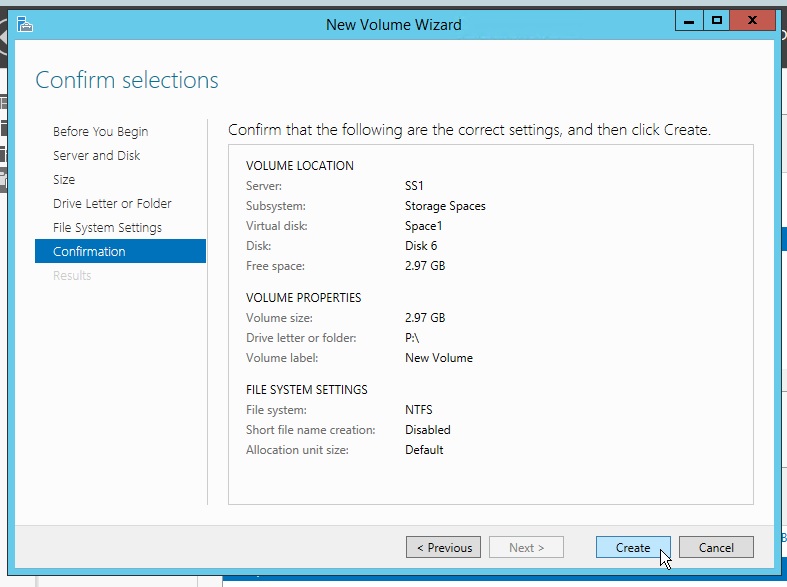The image size is (787, 587).
Task: Click the New Volume Wizard title text
Action: click(x=394, y=25)
